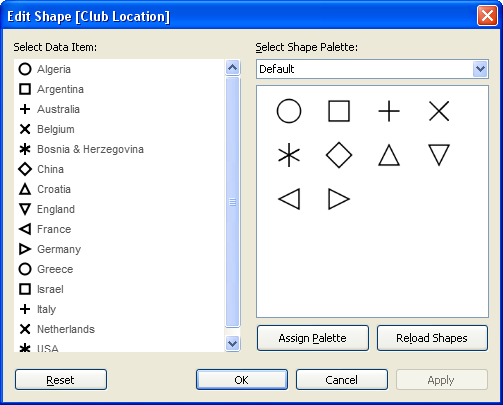Pick the asterisk shape from palette

click(289, 155)
